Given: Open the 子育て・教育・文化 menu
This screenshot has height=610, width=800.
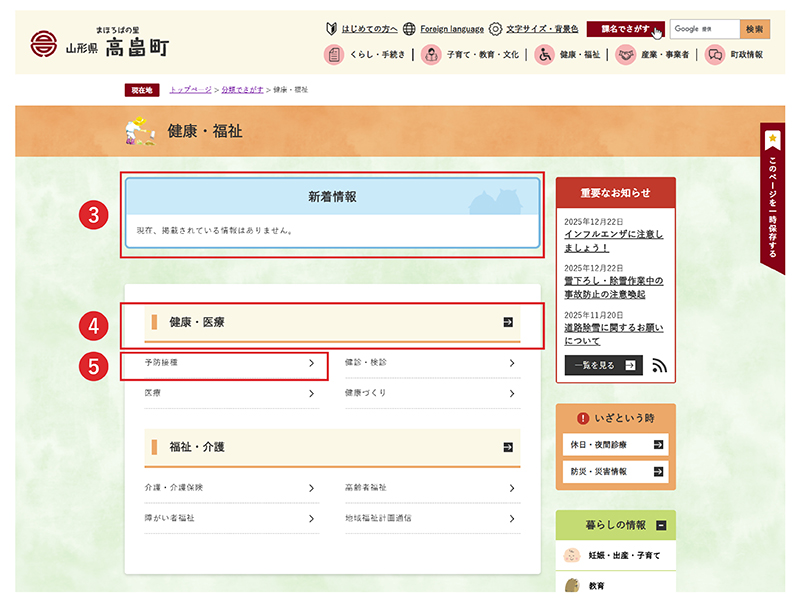Looking at the screenshot, I should click(x=431, y=56).
